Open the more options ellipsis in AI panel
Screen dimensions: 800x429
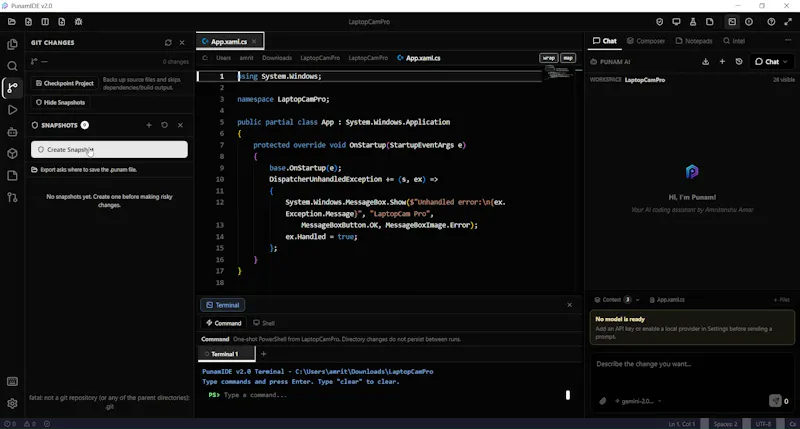[788, 40]
